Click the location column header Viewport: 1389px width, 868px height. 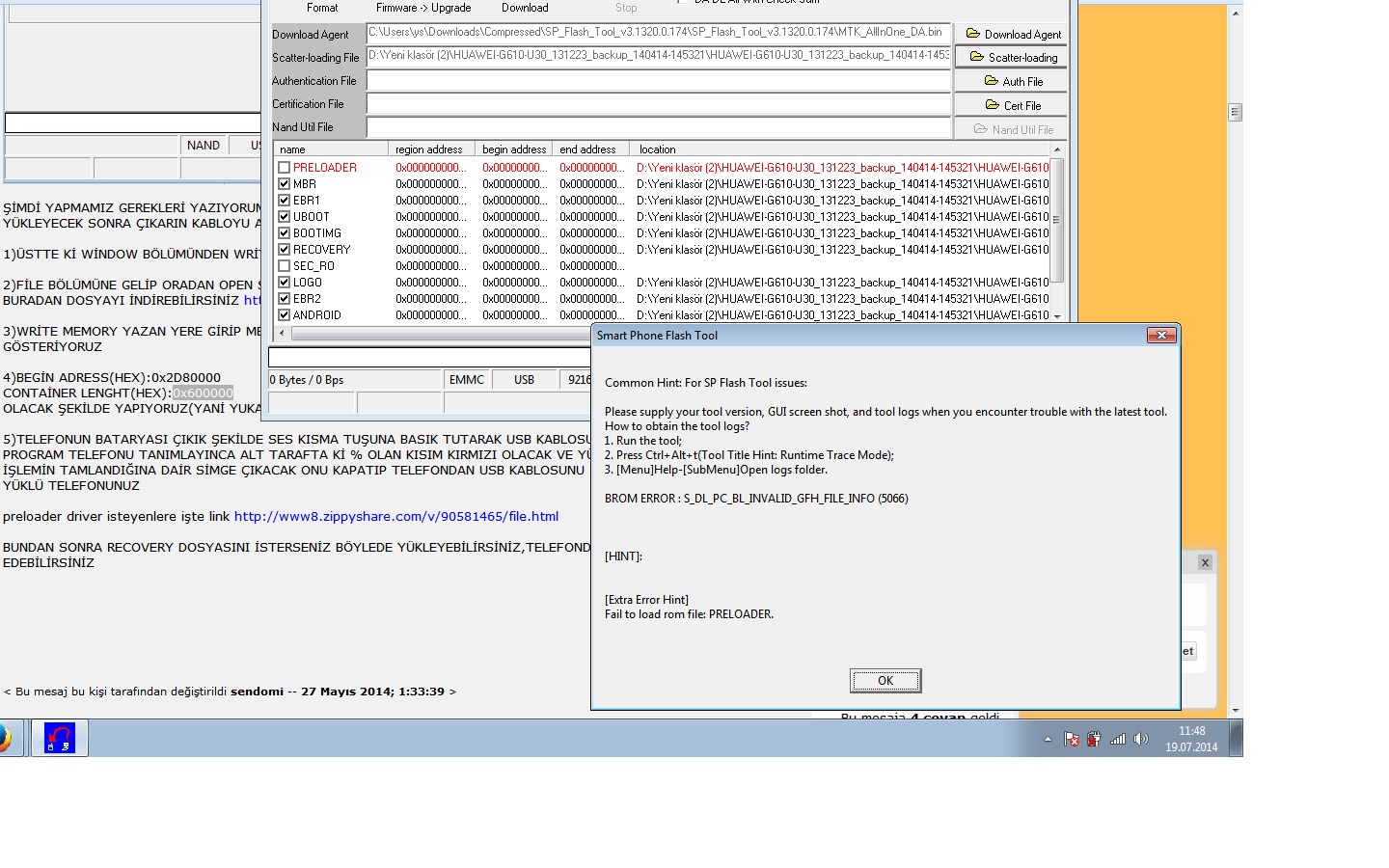click(x=839, y=149)
